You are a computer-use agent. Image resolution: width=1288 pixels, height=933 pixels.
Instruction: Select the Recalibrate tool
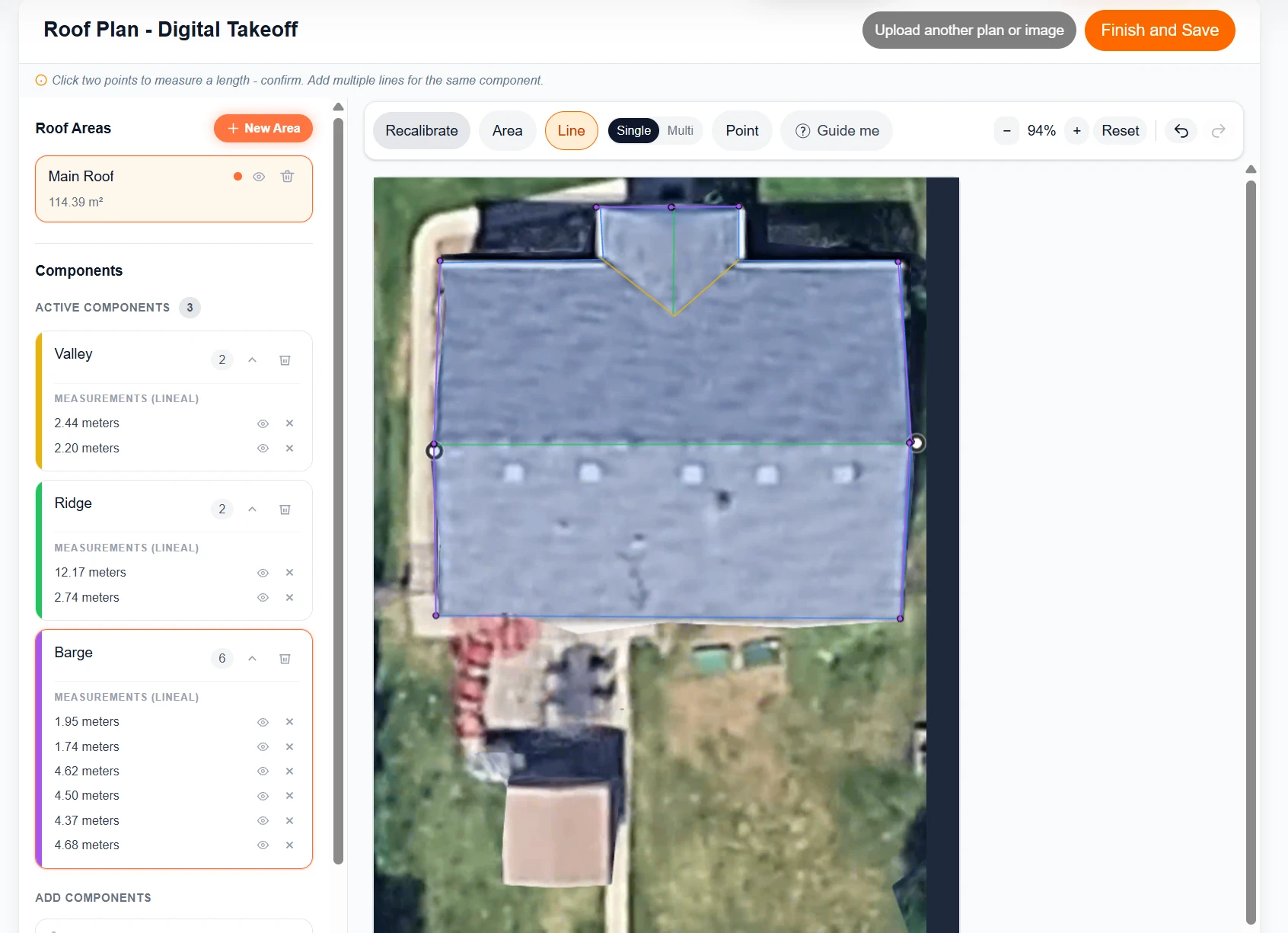click(422, 131)
